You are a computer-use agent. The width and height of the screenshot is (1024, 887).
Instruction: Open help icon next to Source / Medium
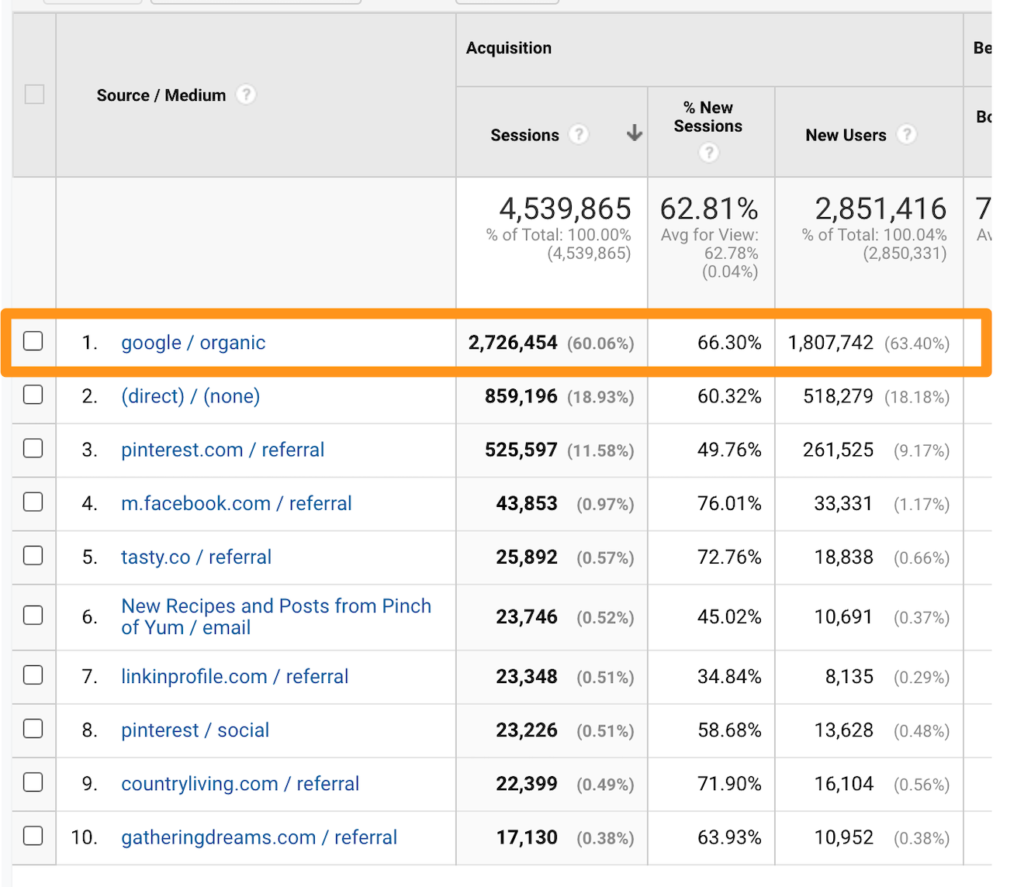(246, 95)
